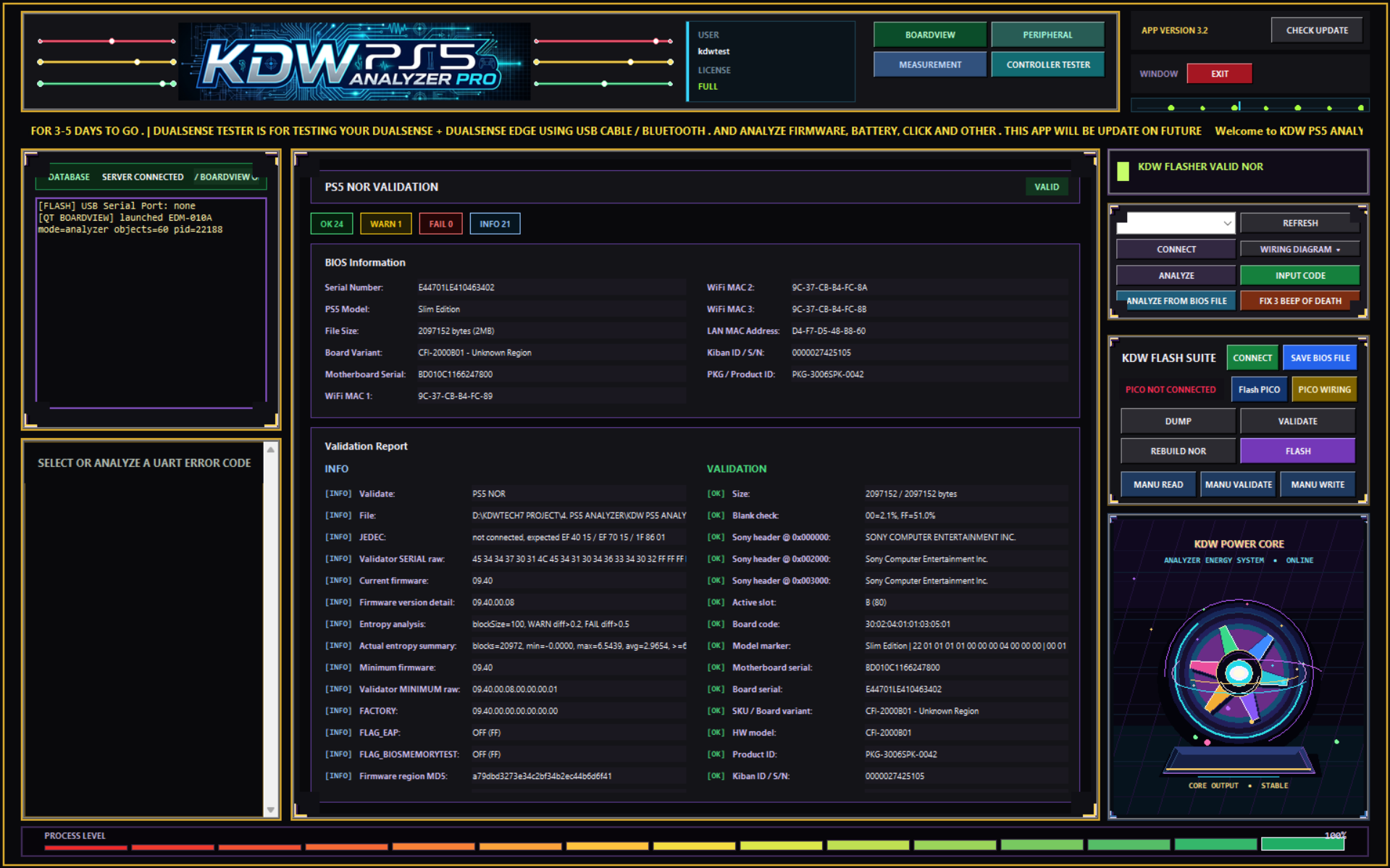The width and height of the screenshot is (1390, 868).
Task: Select the SERVER CONNECTED tab
Action: click(x=143, y=177)
